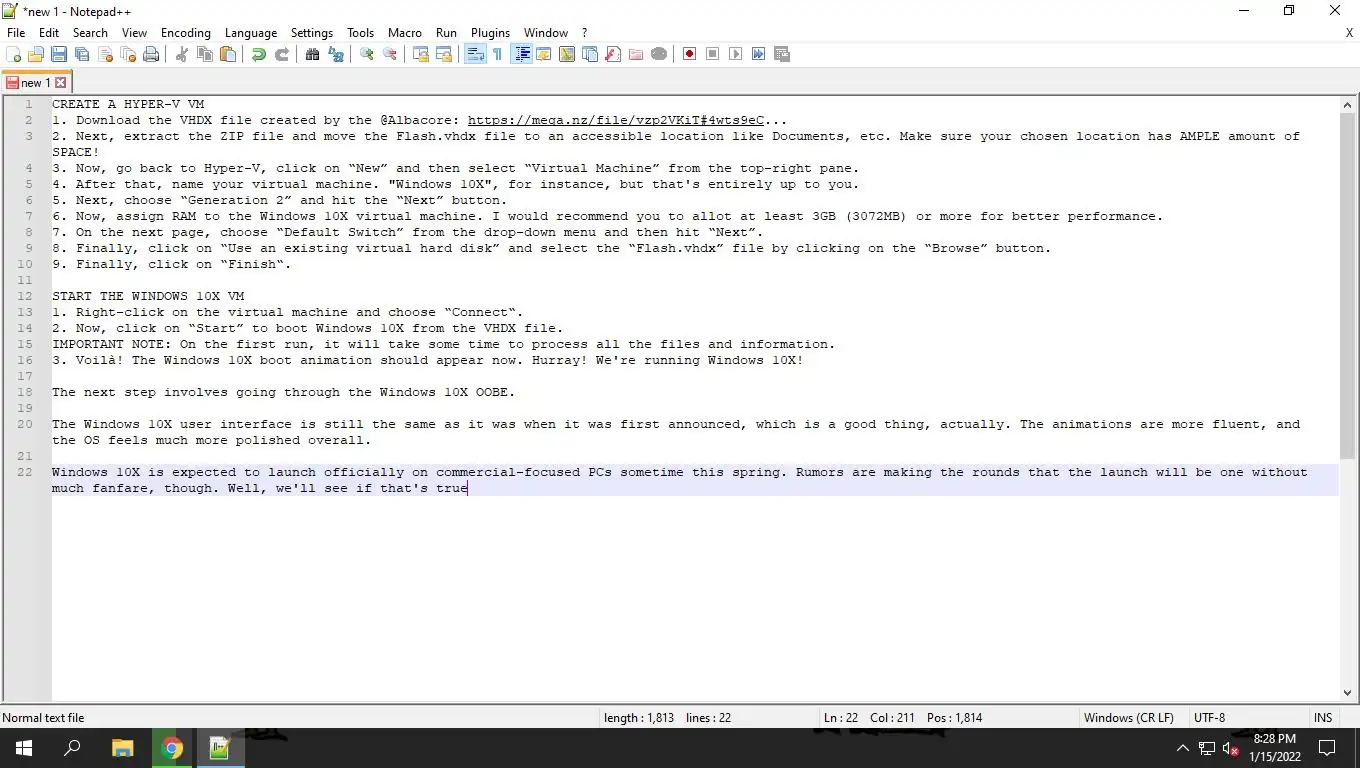
Task: Select the "new 1" document tab
Action: point(35,83)
